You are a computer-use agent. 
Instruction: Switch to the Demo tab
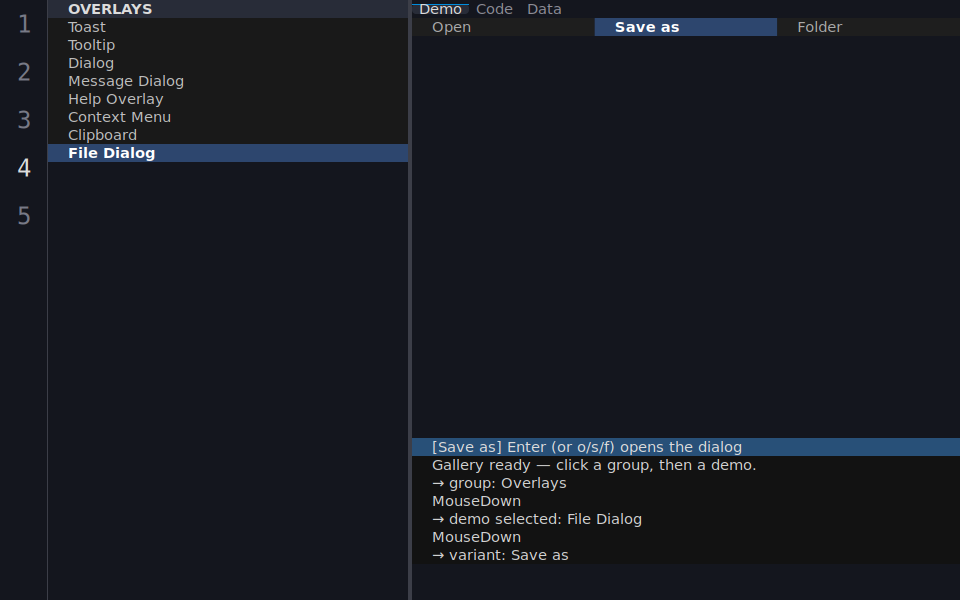coord(440,9)
